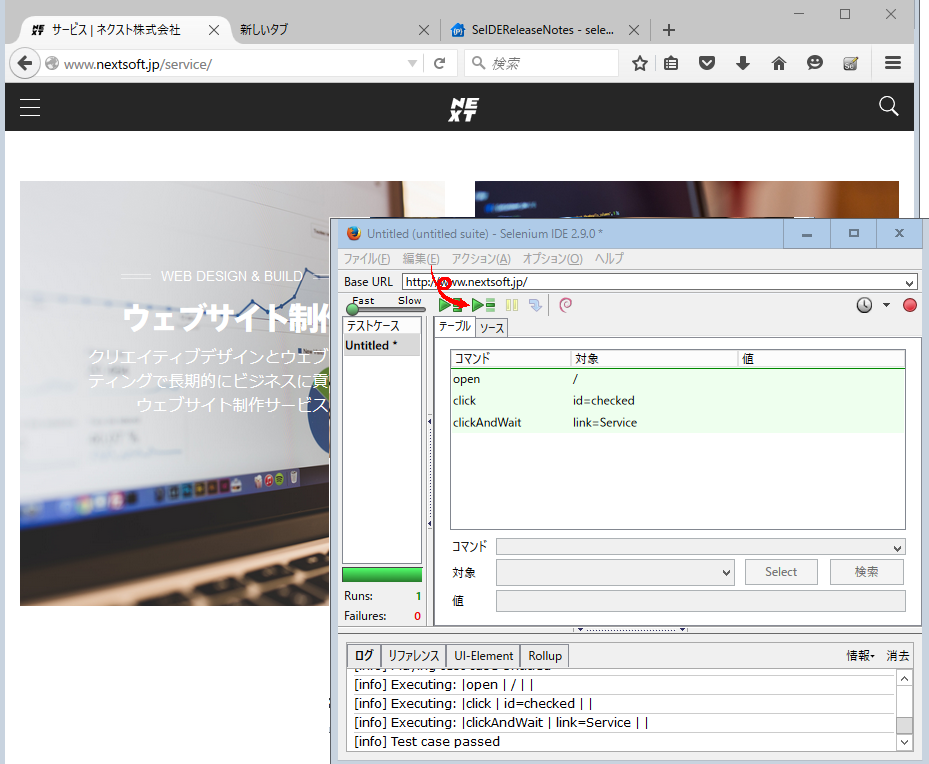Click the Select target button
Screen dimensions: 929x764
[781, 572]
